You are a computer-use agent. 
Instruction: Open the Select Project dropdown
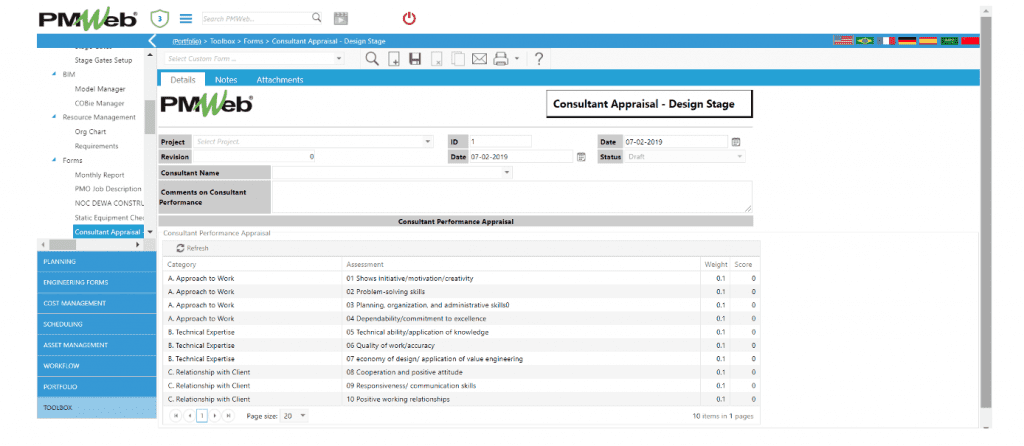coord(428,142)
